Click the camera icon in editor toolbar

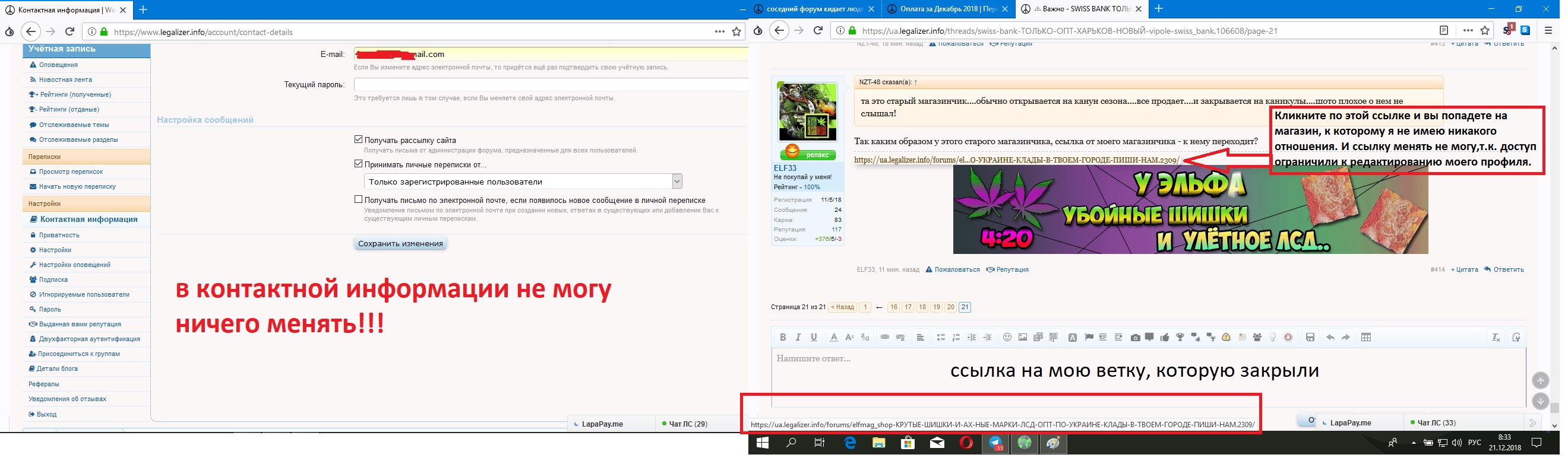pyautogui.click(x=1135, y=338)
